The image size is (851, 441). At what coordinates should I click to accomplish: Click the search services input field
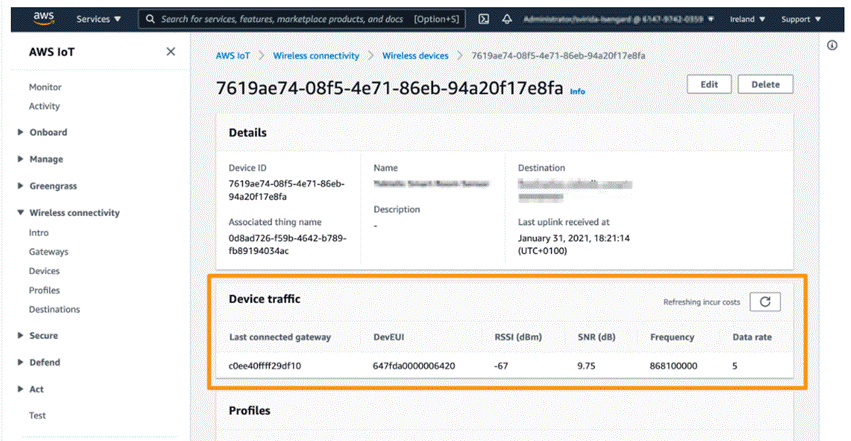point(301,19)
